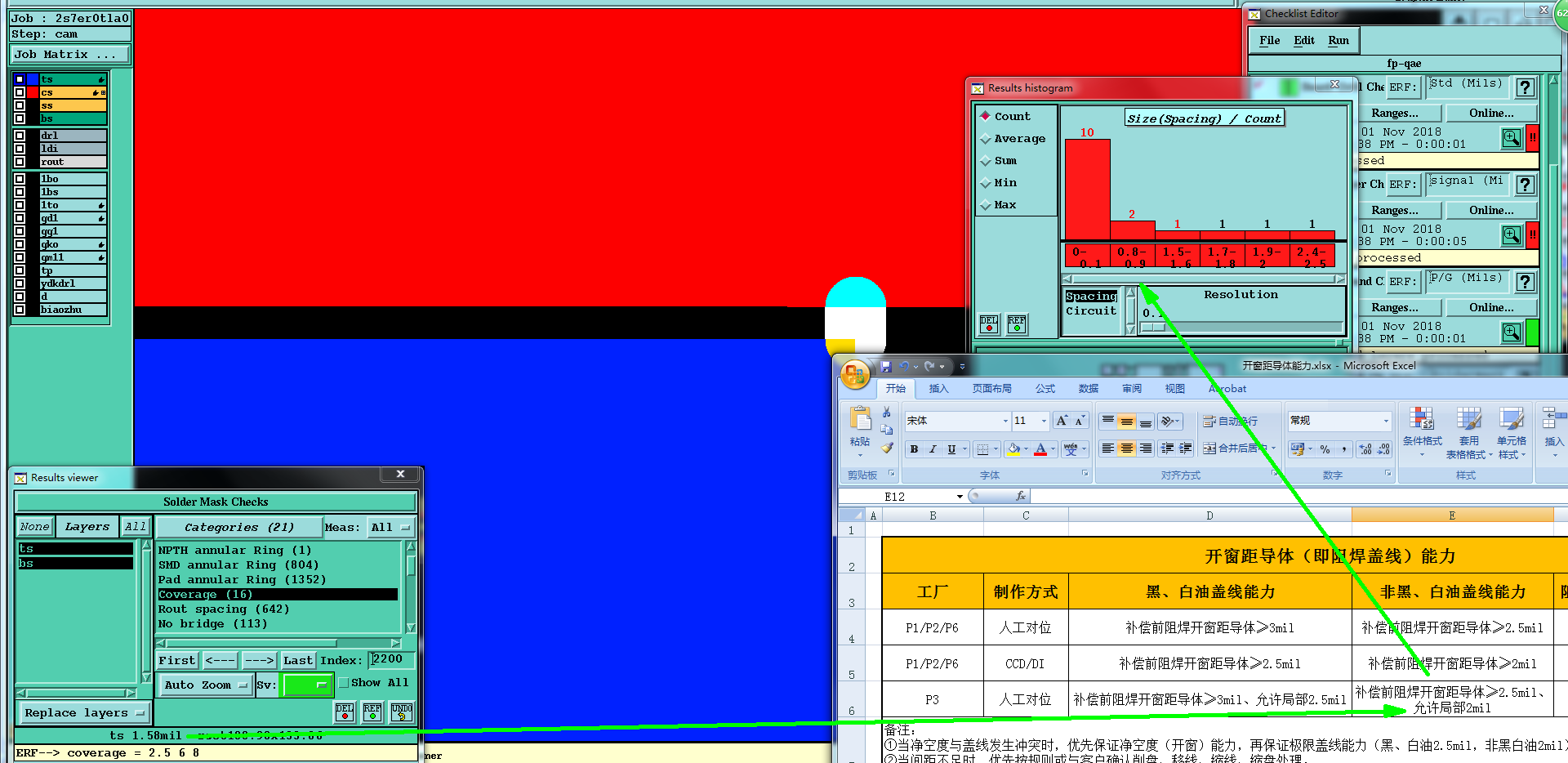Image resolution: width=1568 pixels, height=763 pixels.
Task: Click Online button under signal check
Action: point(1491,211)
